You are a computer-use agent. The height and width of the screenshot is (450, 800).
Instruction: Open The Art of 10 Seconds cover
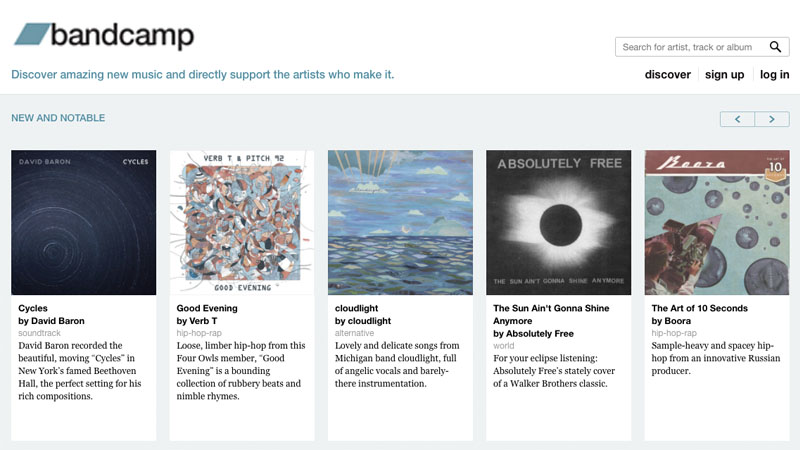[x=717, y=222]
